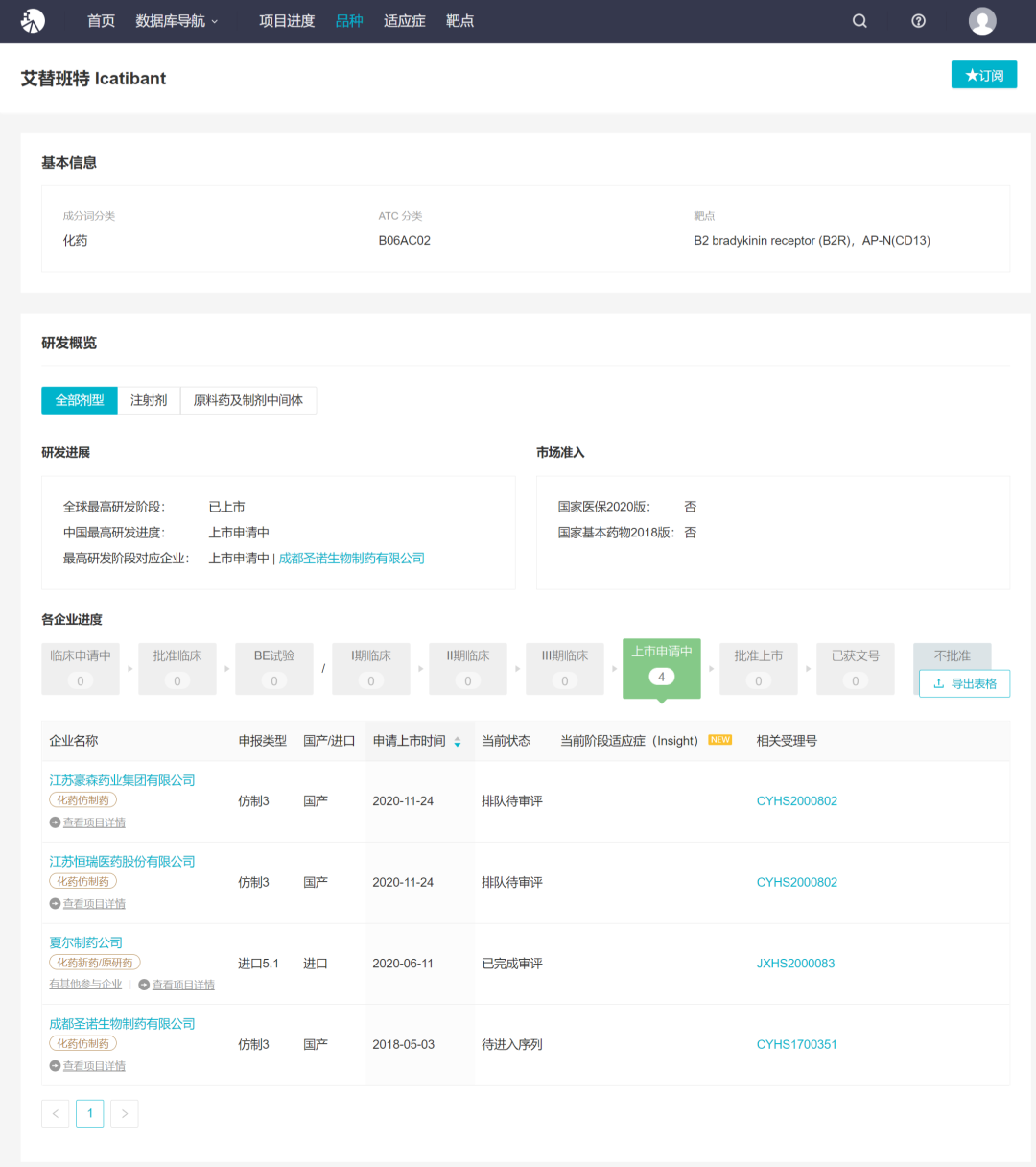Viewport: 1036px width, 1167px height.
Task: Click the site logo icon
Action: (33, 20)
